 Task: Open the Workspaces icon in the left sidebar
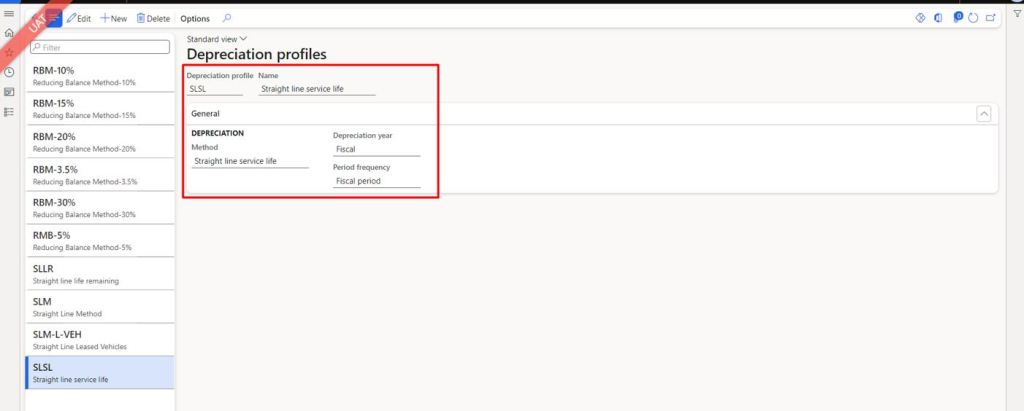[9, 92]
